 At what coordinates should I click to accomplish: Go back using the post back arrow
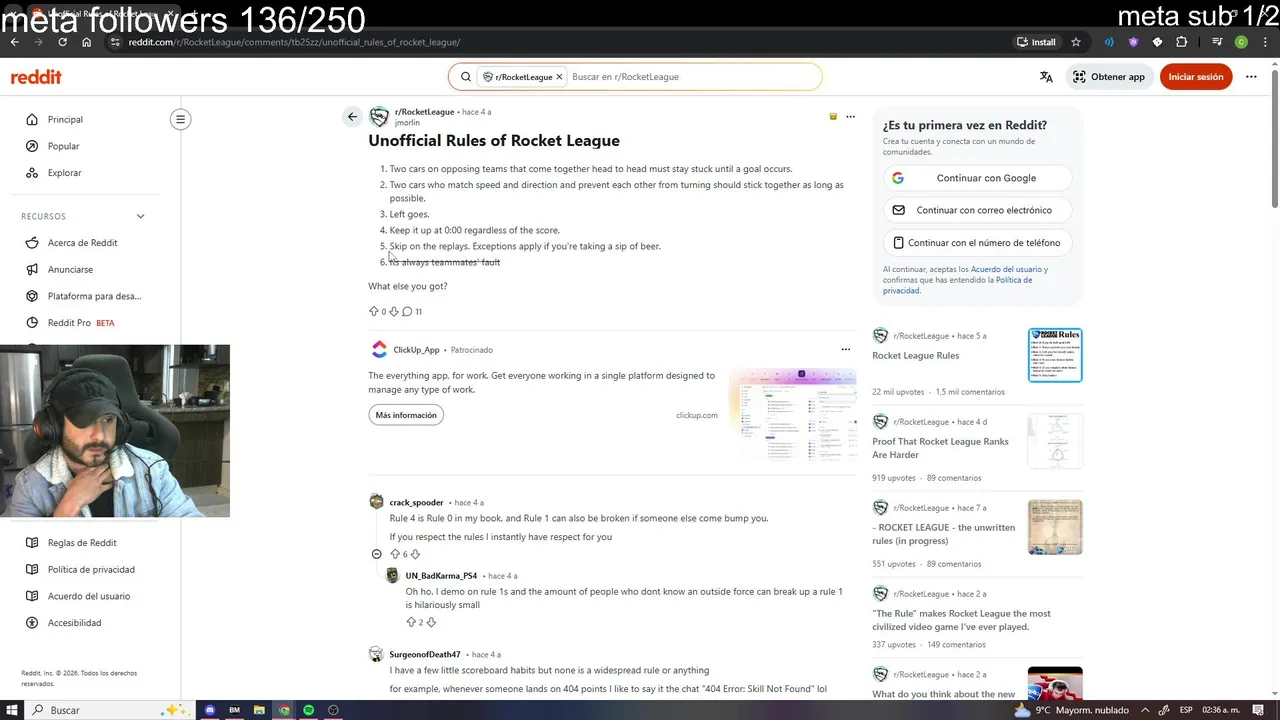(x=352, y=117)
